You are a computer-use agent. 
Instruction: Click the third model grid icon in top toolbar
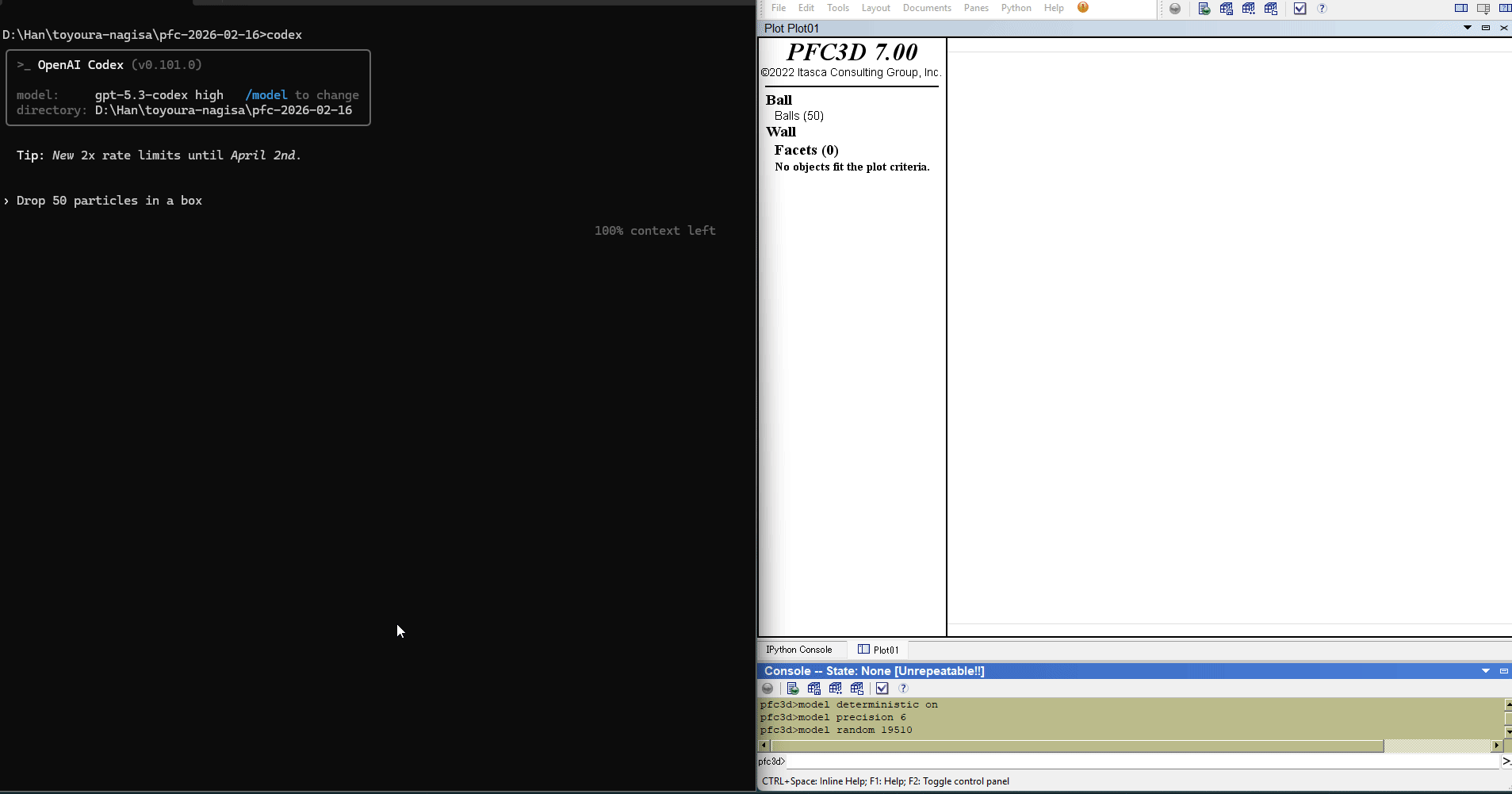click(1271, 9)
